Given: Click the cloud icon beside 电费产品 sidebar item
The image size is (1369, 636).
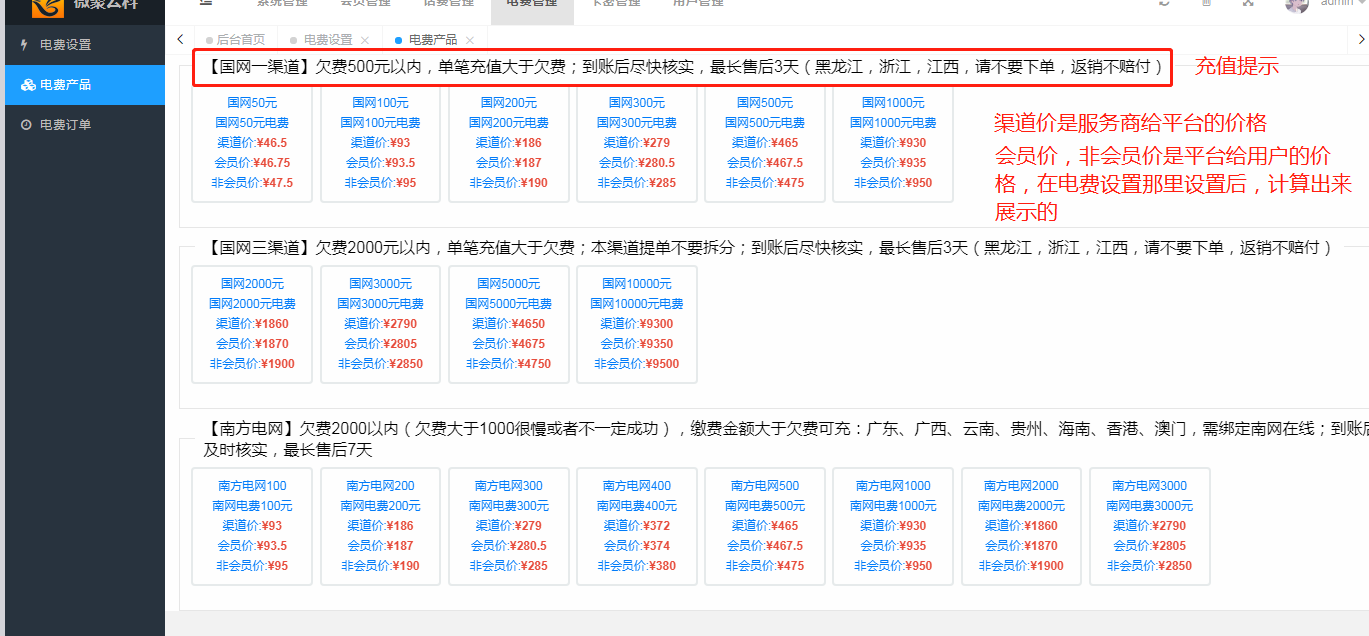Looking at the screenshot, I should [27, 85].
